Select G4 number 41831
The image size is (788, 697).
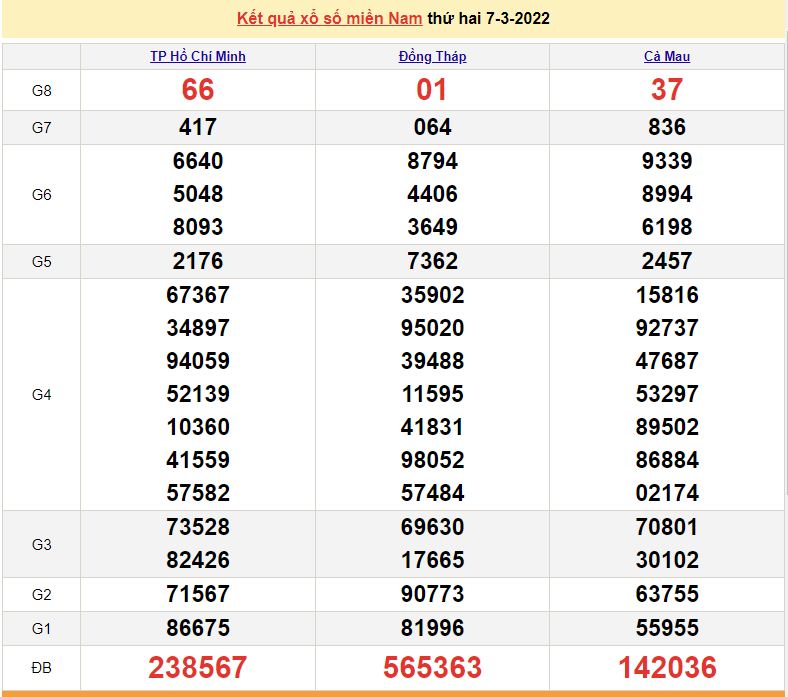click(x=432, y=427)
